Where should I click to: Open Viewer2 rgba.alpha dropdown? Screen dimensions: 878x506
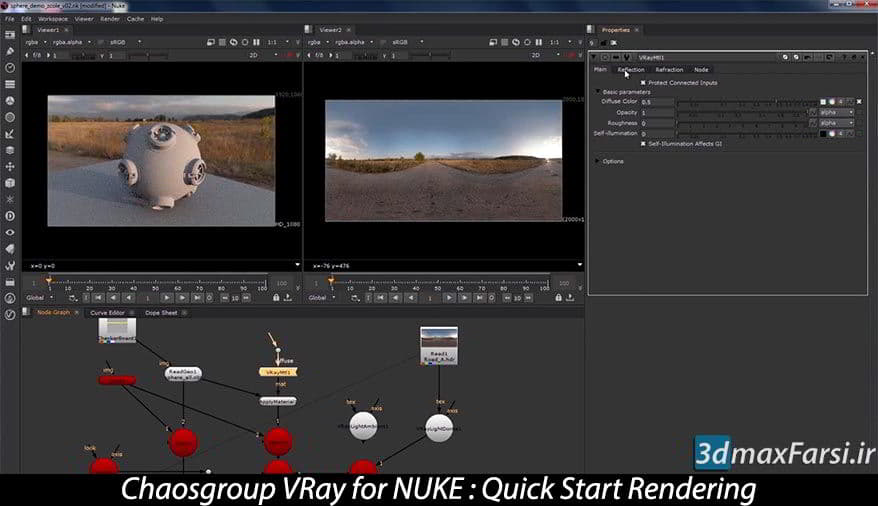coord(354,43)
